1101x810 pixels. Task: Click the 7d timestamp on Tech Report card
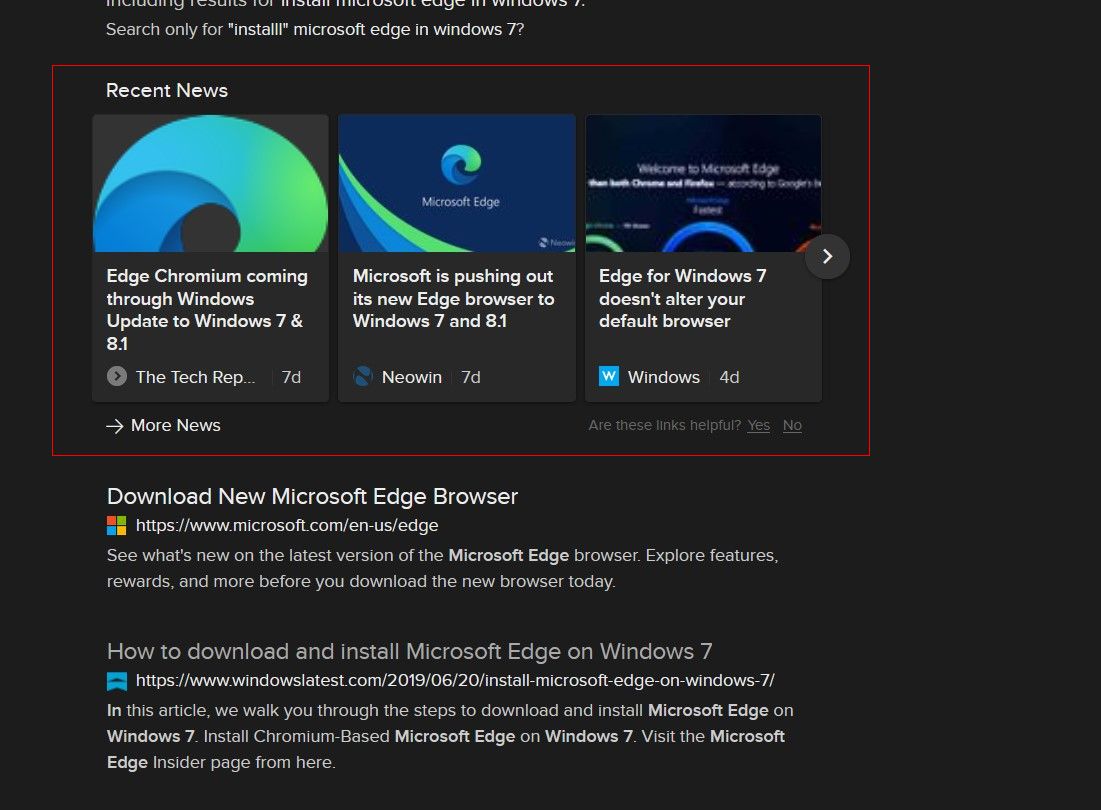(x=291, y=377)
